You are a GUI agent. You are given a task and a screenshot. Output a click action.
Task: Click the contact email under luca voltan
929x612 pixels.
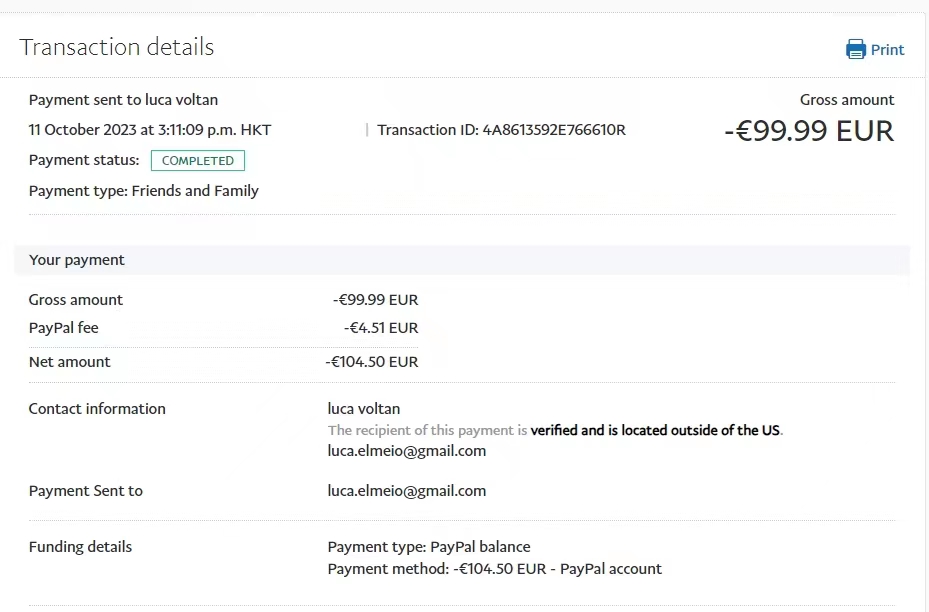[x=407, y=451]
